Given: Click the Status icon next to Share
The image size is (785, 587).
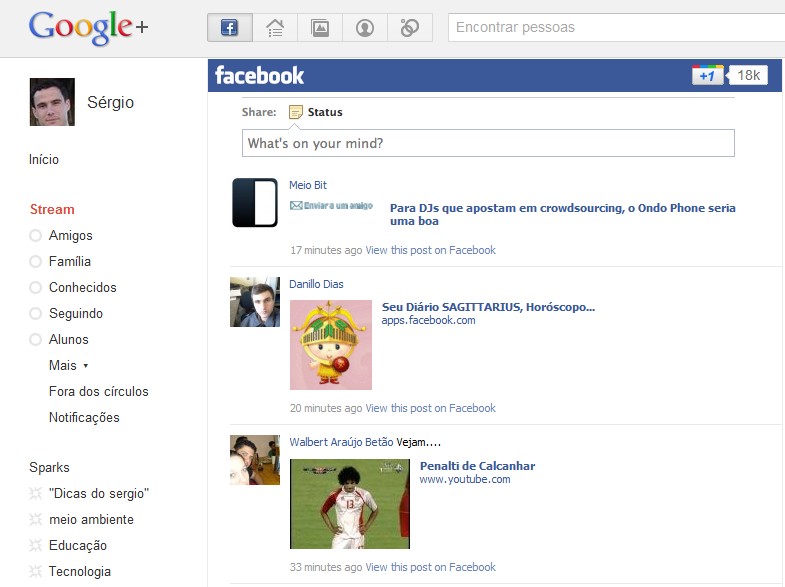Looking at the screenshot, I should coord(296,112).
